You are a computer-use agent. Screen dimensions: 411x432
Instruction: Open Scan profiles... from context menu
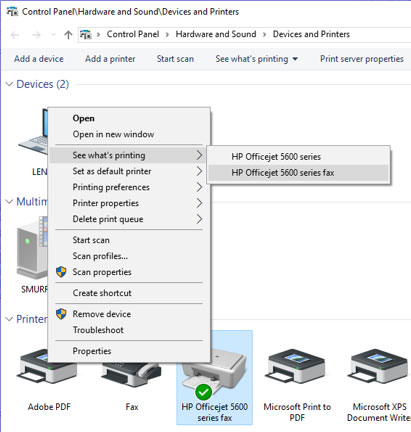[x=130, y=256]
